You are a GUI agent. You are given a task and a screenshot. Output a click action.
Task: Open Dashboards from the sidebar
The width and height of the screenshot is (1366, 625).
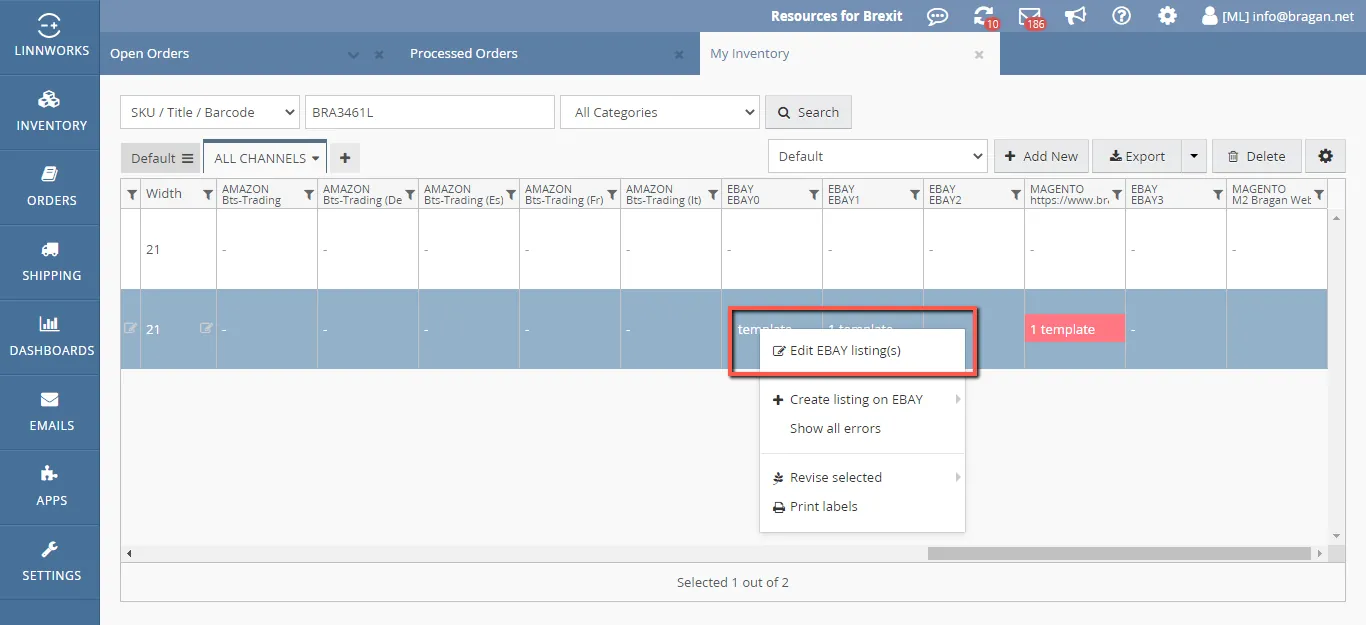pyautogui.click(x=50, y=337)
